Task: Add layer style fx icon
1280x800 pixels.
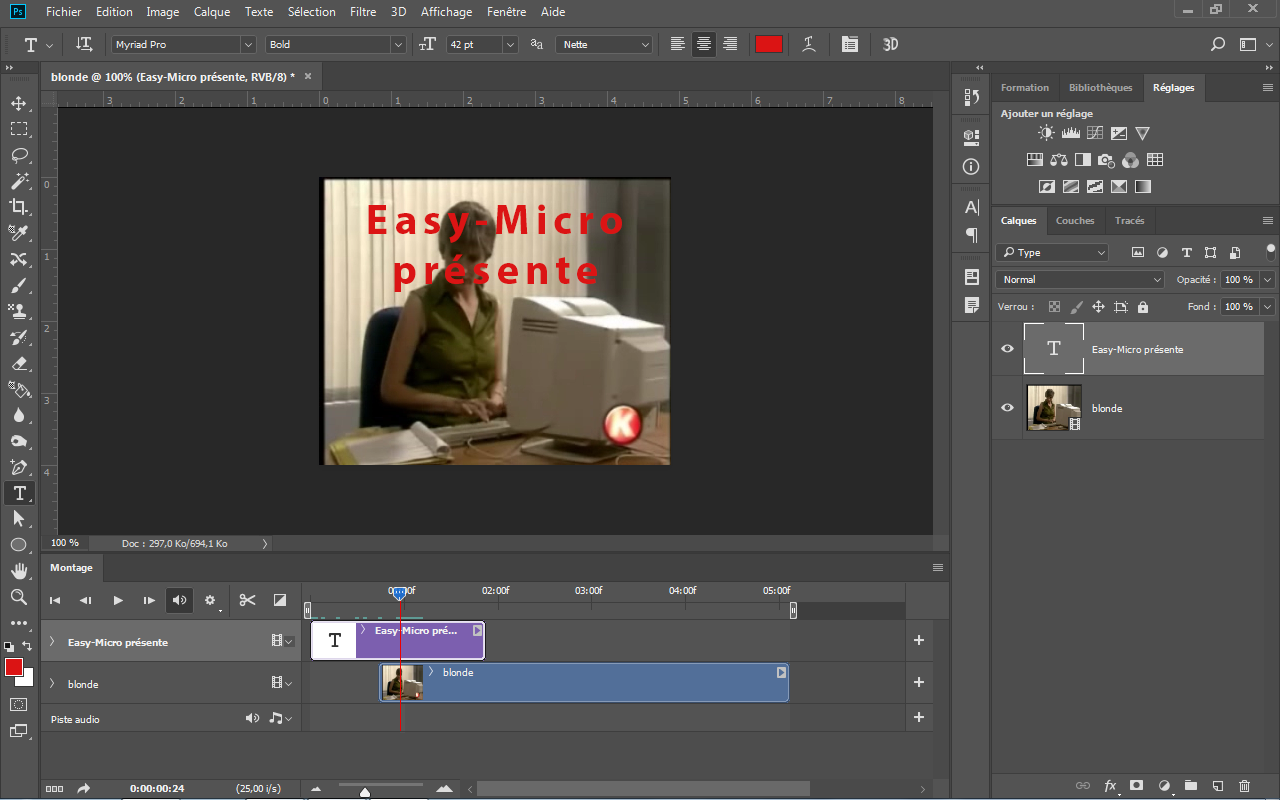Action: click(1109, 786)
